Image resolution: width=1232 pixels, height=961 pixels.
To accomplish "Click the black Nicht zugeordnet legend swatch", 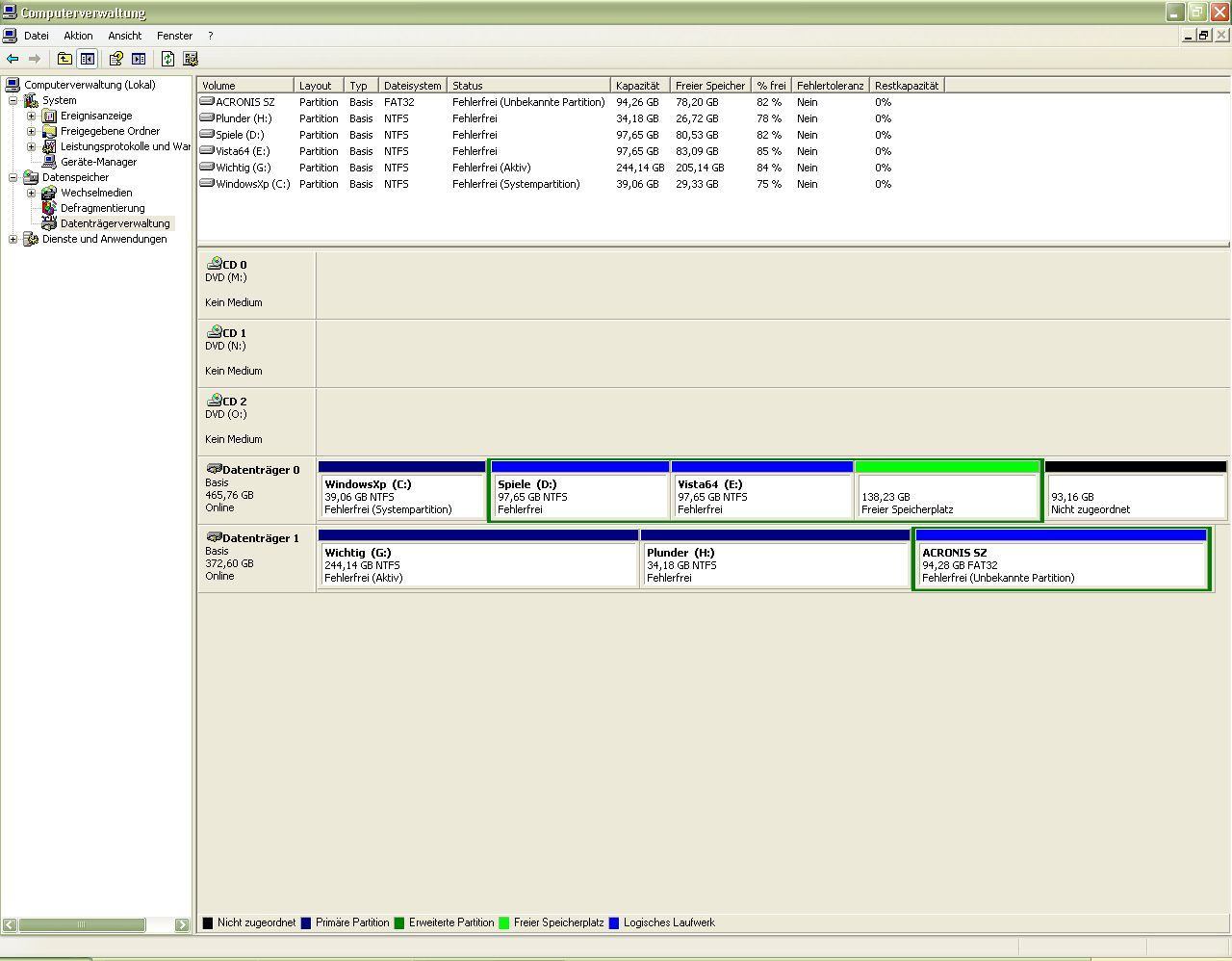I will tap(207, 922).
